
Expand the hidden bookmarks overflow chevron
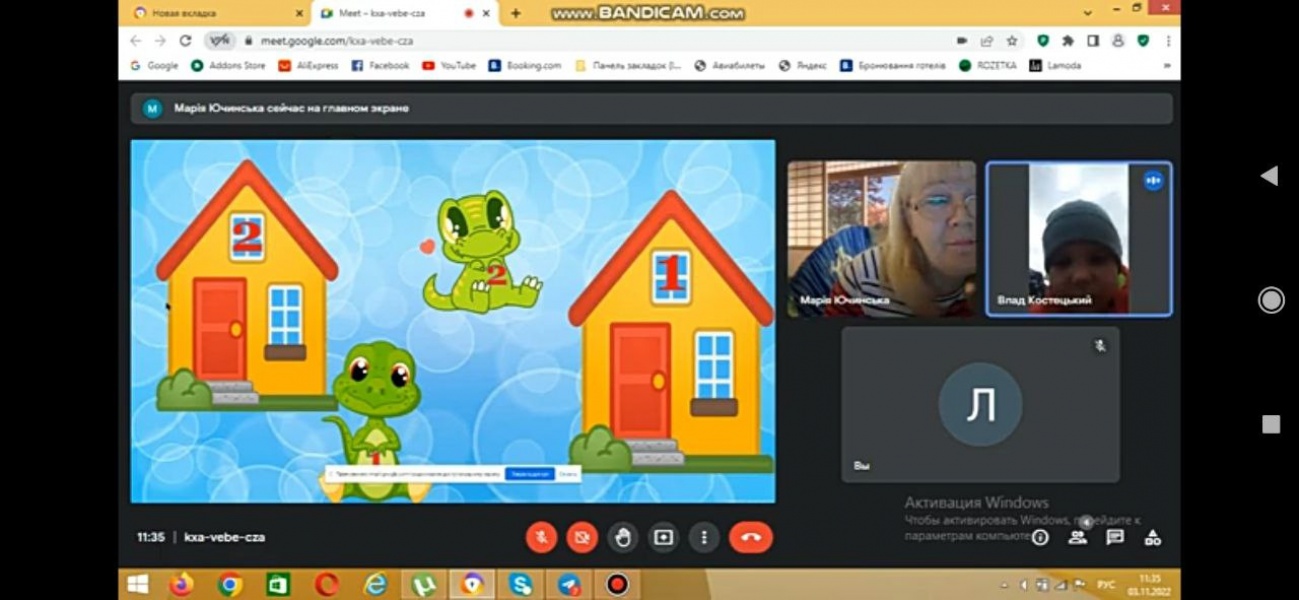[1166, 65]
